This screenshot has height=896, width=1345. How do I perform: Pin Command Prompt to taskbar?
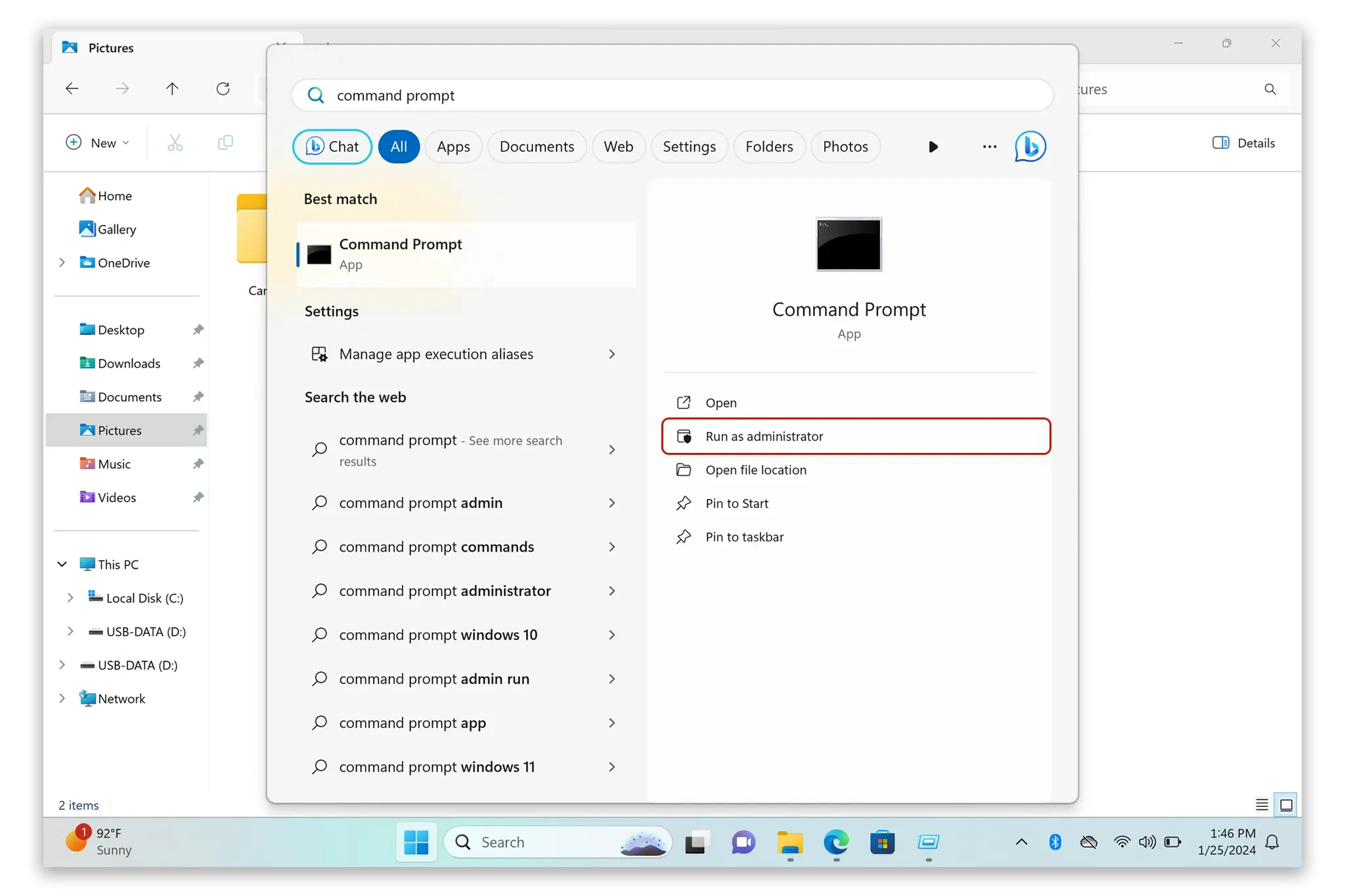point(744,536)
